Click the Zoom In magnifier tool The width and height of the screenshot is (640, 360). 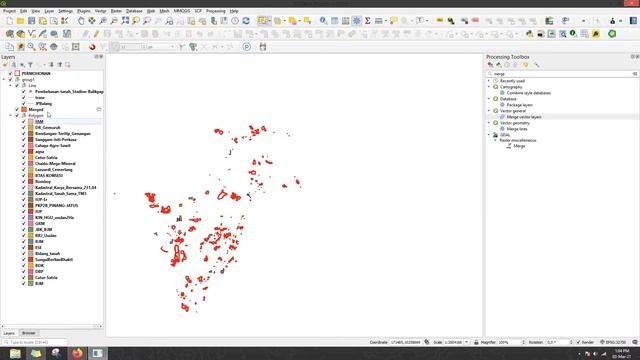[103, 20]
